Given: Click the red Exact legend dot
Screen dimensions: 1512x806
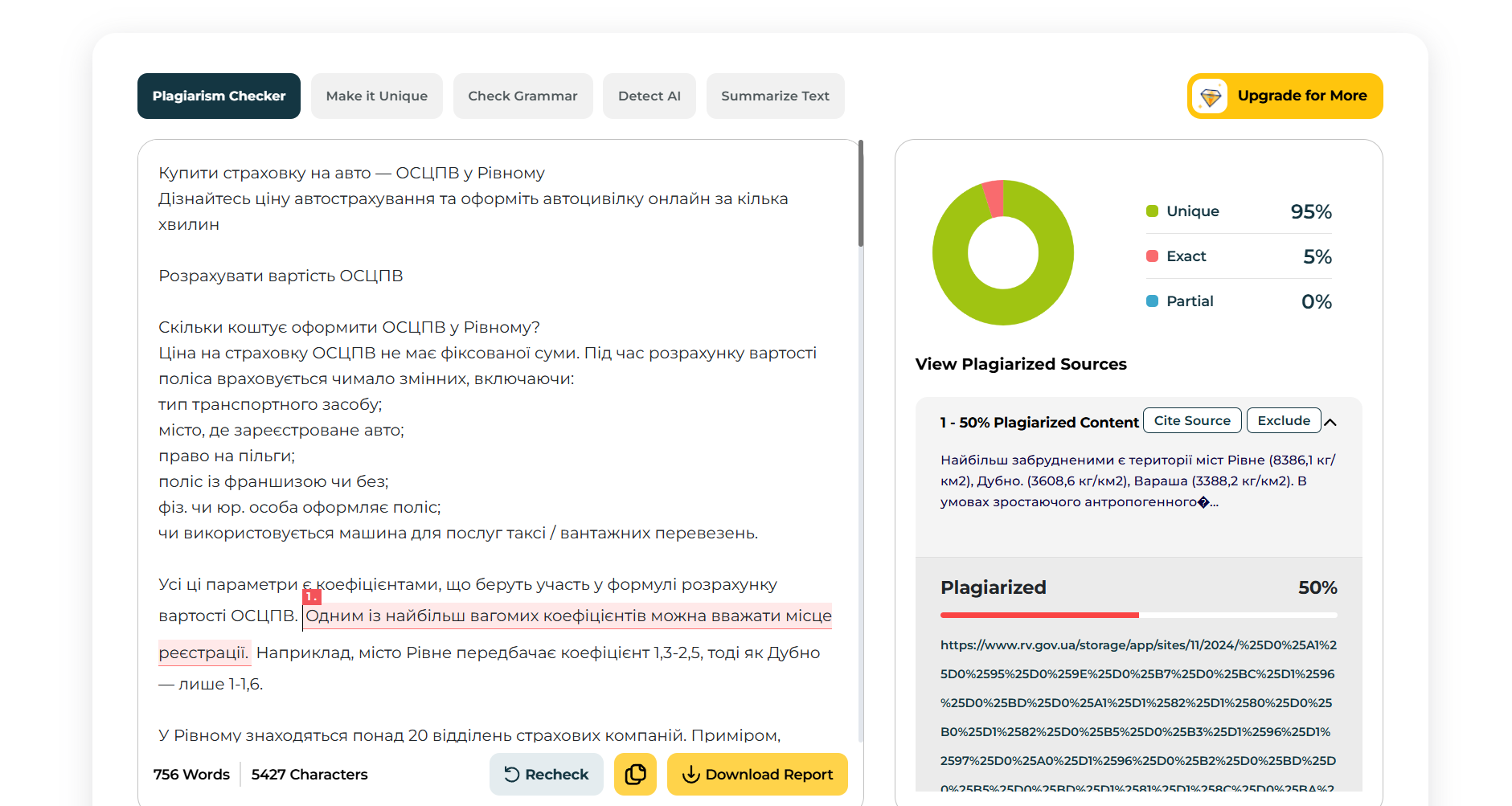Looking at the screenshot, I should click(x=1152, y=256).
